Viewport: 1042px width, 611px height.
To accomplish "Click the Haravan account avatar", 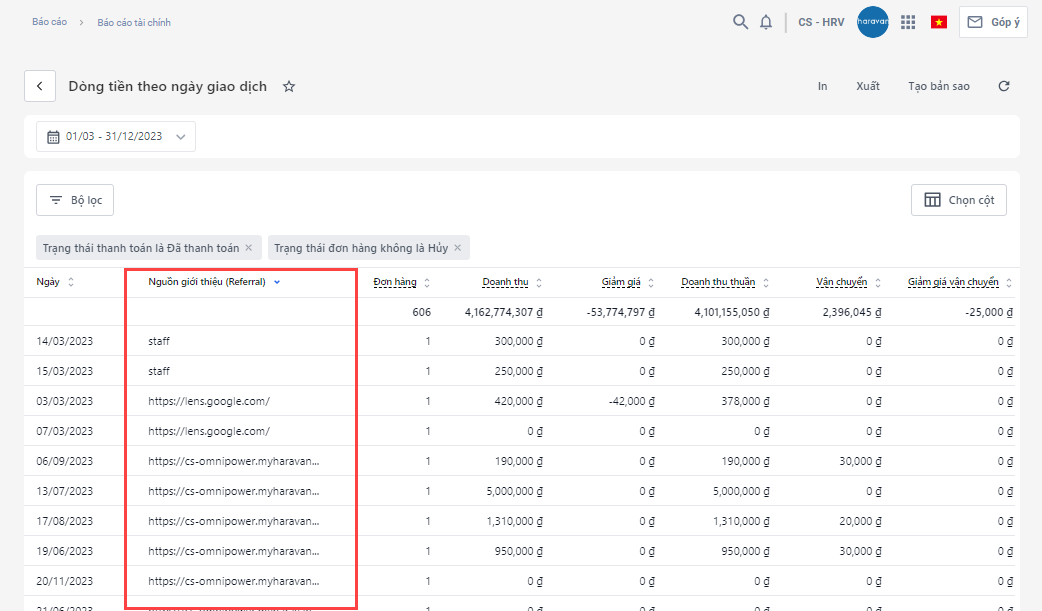I will point(873,22).
